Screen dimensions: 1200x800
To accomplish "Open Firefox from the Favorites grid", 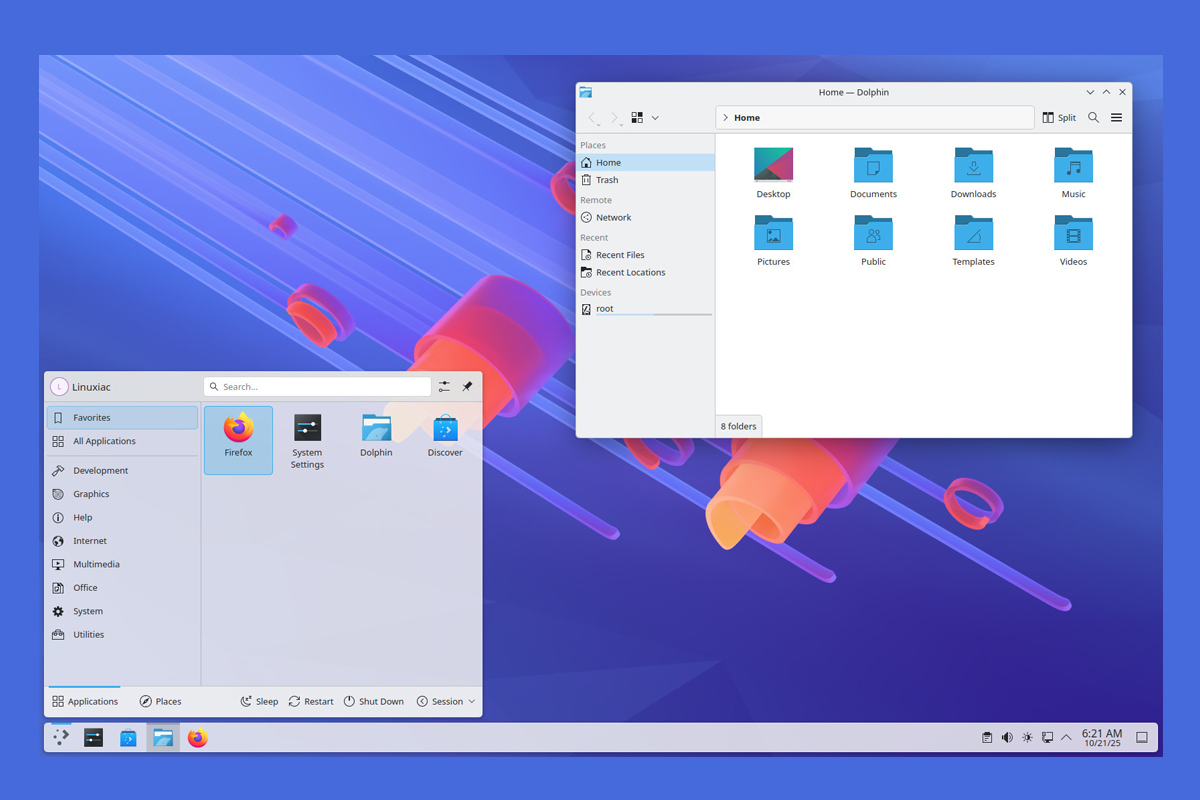I will [x=238, y=439].
